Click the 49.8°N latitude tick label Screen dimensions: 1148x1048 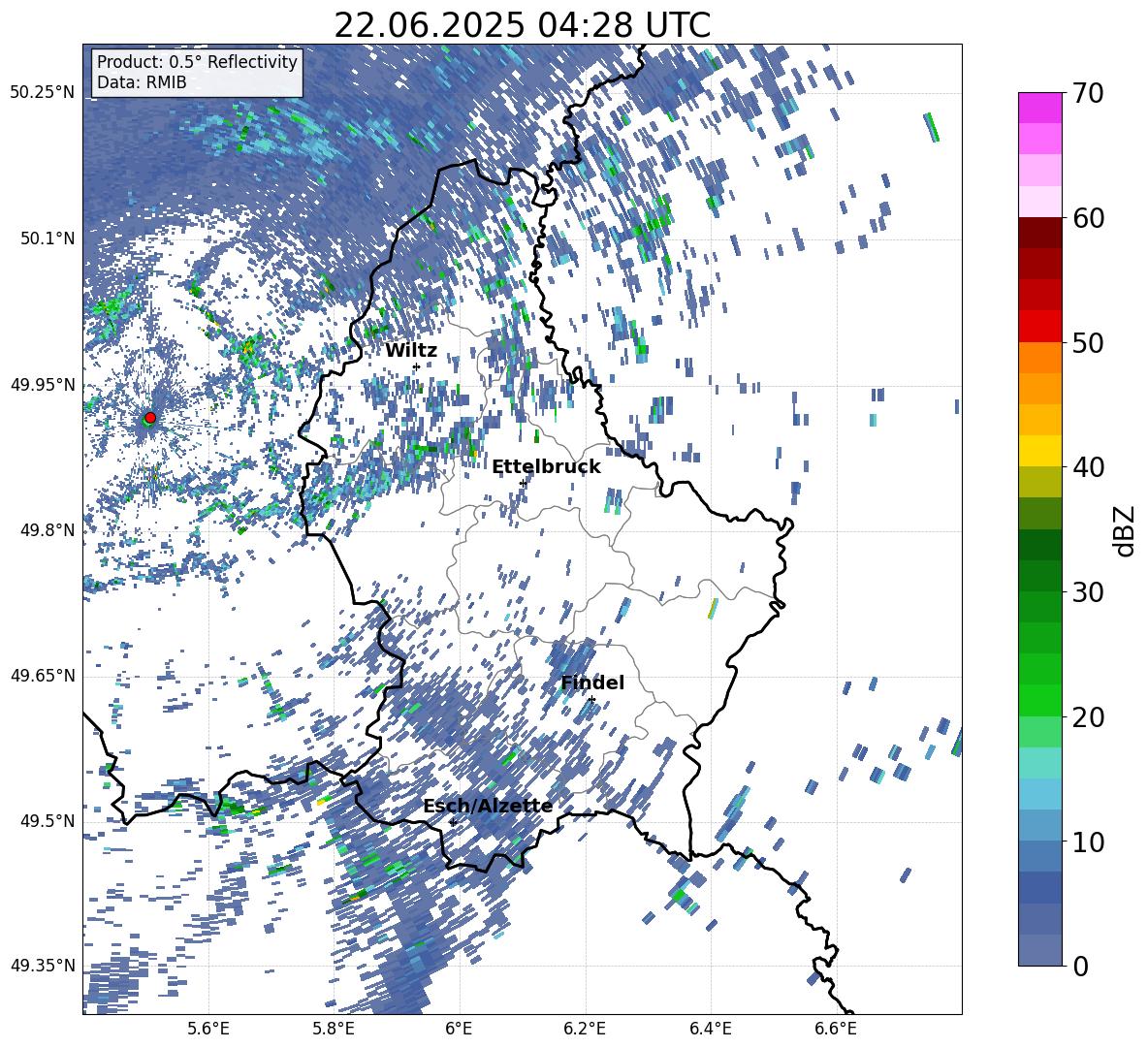point(47,530)
